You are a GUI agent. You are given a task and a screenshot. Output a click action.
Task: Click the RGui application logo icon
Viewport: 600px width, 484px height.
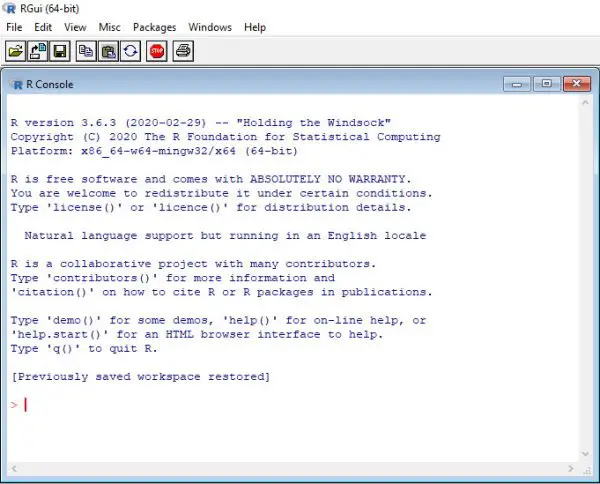click(9, 8)
